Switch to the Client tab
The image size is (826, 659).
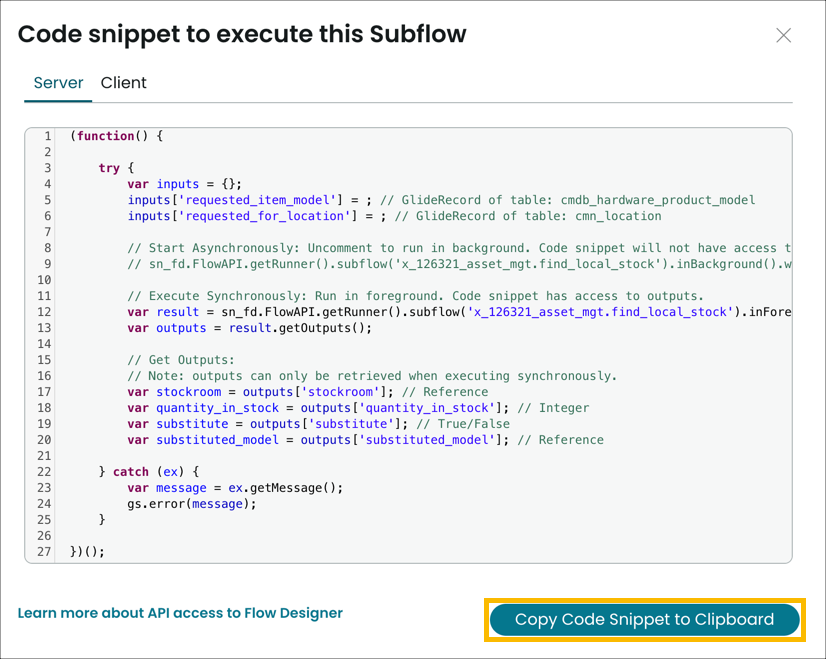pyautogui.click(x=123, y=83)
